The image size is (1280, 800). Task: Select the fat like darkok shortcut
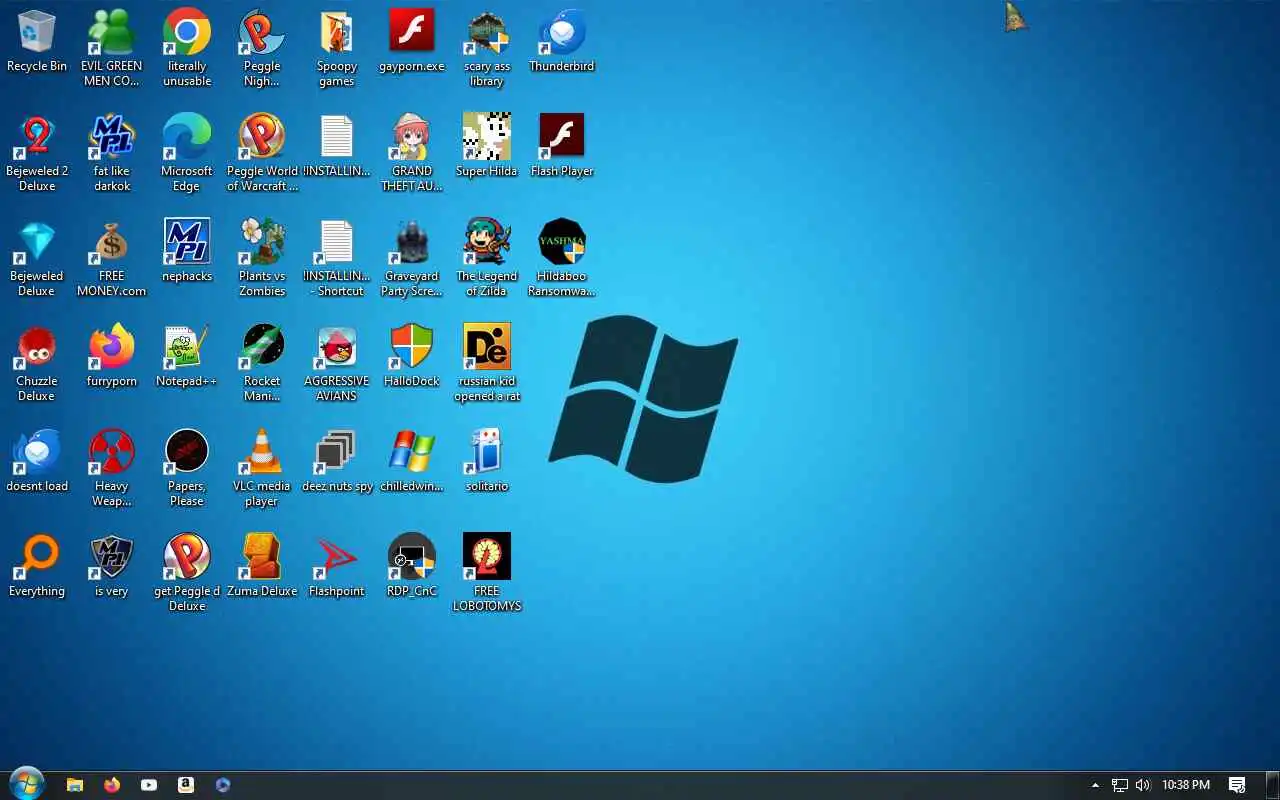[x=112, y=154]
